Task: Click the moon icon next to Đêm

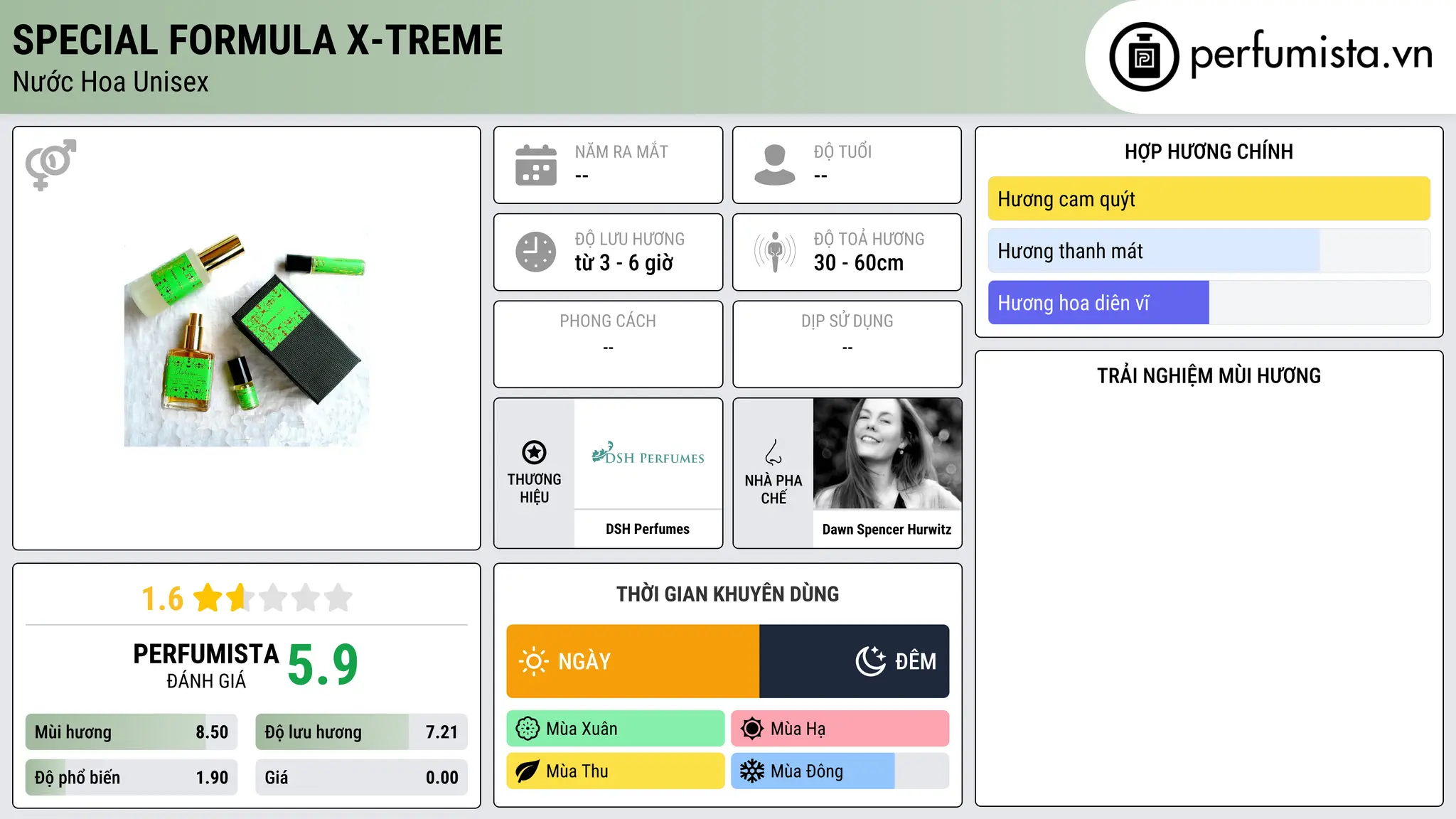Action: 871,661
